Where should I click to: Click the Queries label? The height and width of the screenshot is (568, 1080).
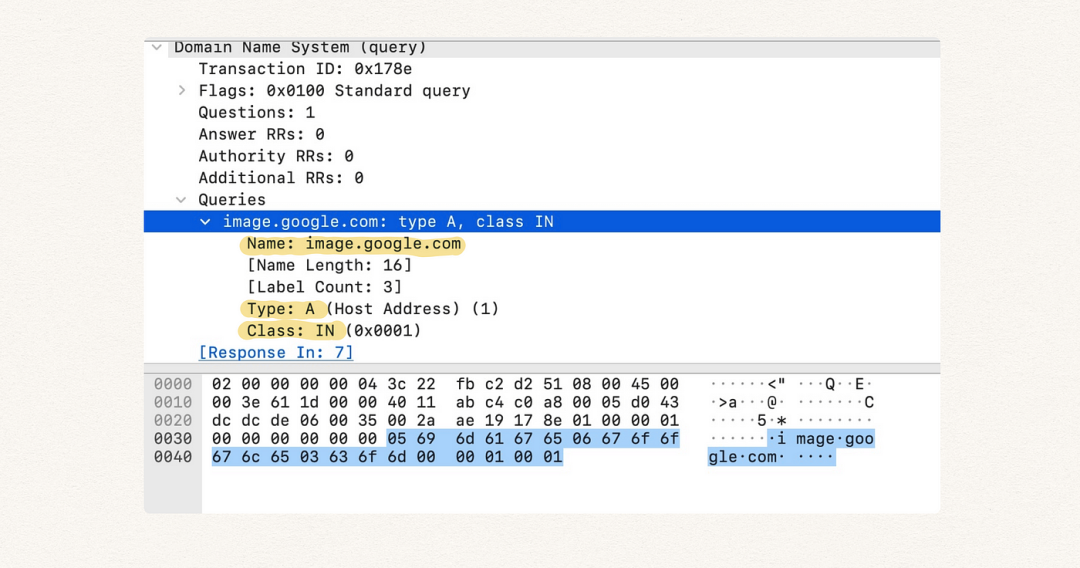[x=231, y=200]
